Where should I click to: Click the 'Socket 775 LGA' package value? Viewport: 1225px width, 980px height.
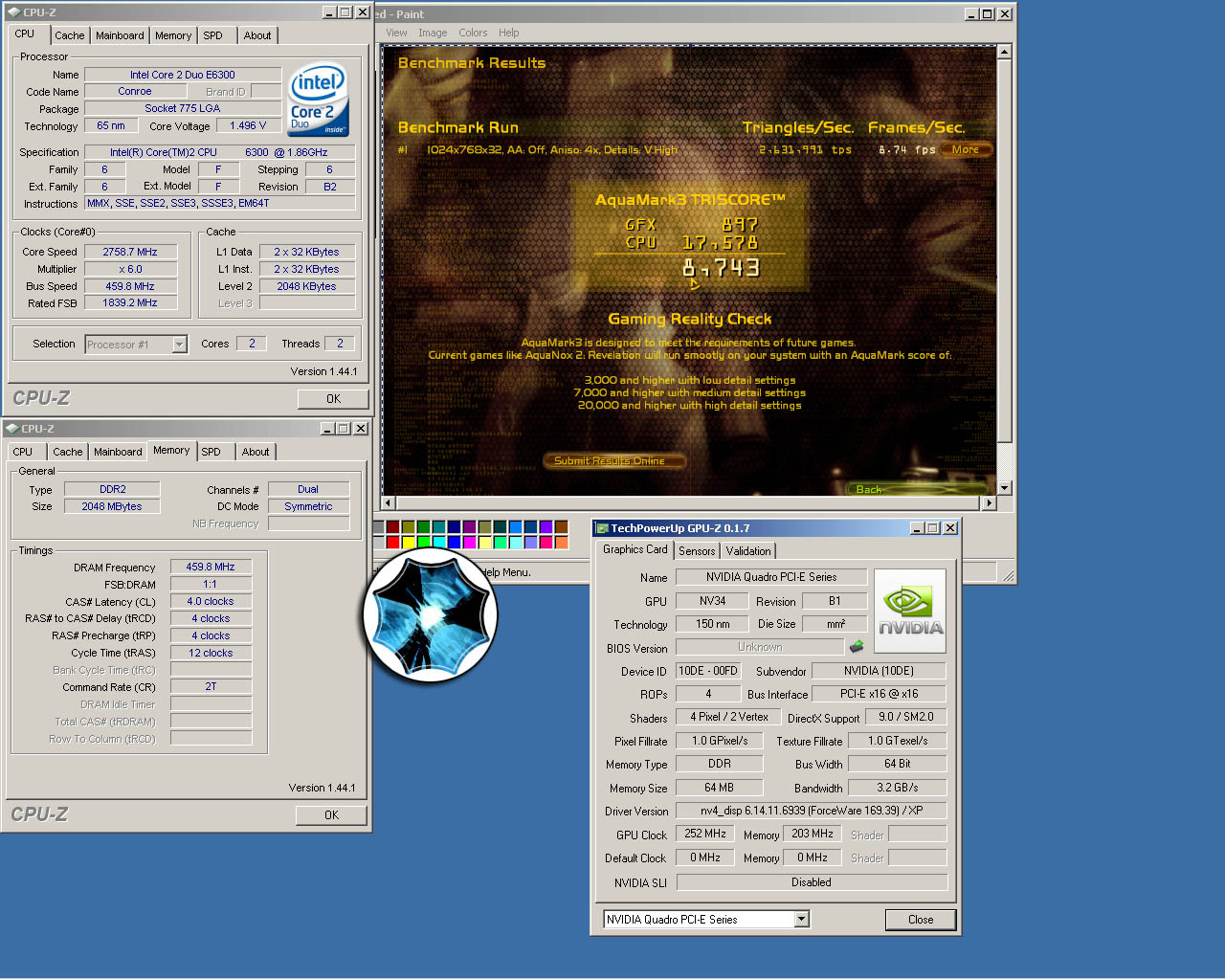click(x=183, y=109)
